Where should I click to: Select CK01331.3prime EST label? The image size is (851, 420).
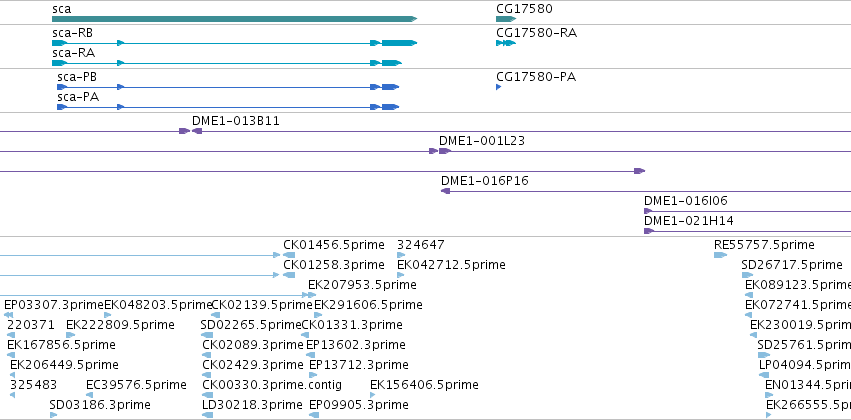pos(352,325)
